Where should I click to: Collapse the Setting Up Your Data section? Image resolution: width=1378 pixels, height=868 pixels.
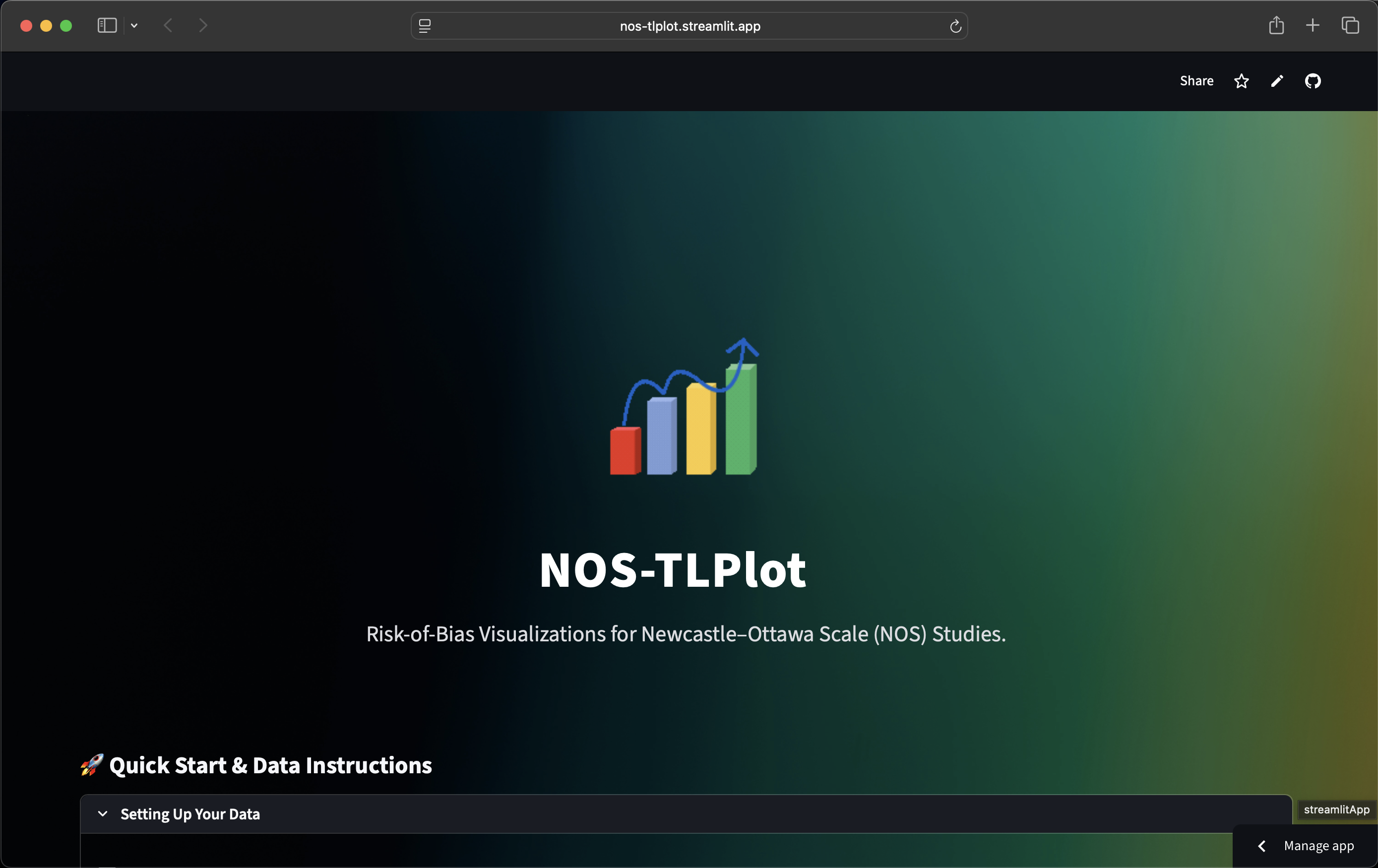(x=103, y=814)
